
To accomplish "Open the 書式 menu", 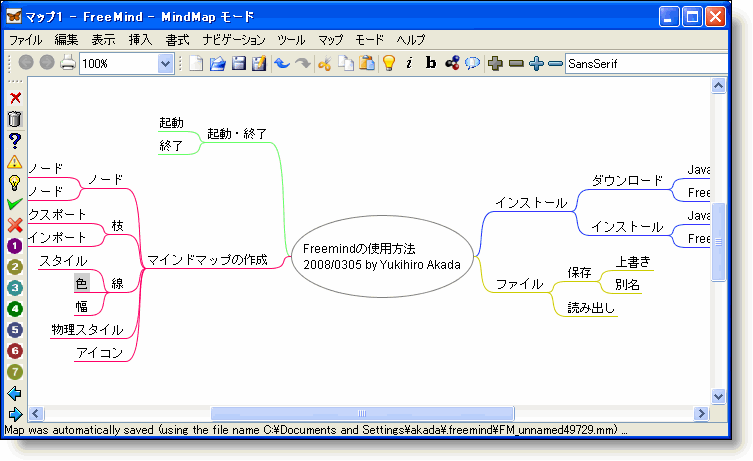I will pyautogui.click(x=177, y=40).
